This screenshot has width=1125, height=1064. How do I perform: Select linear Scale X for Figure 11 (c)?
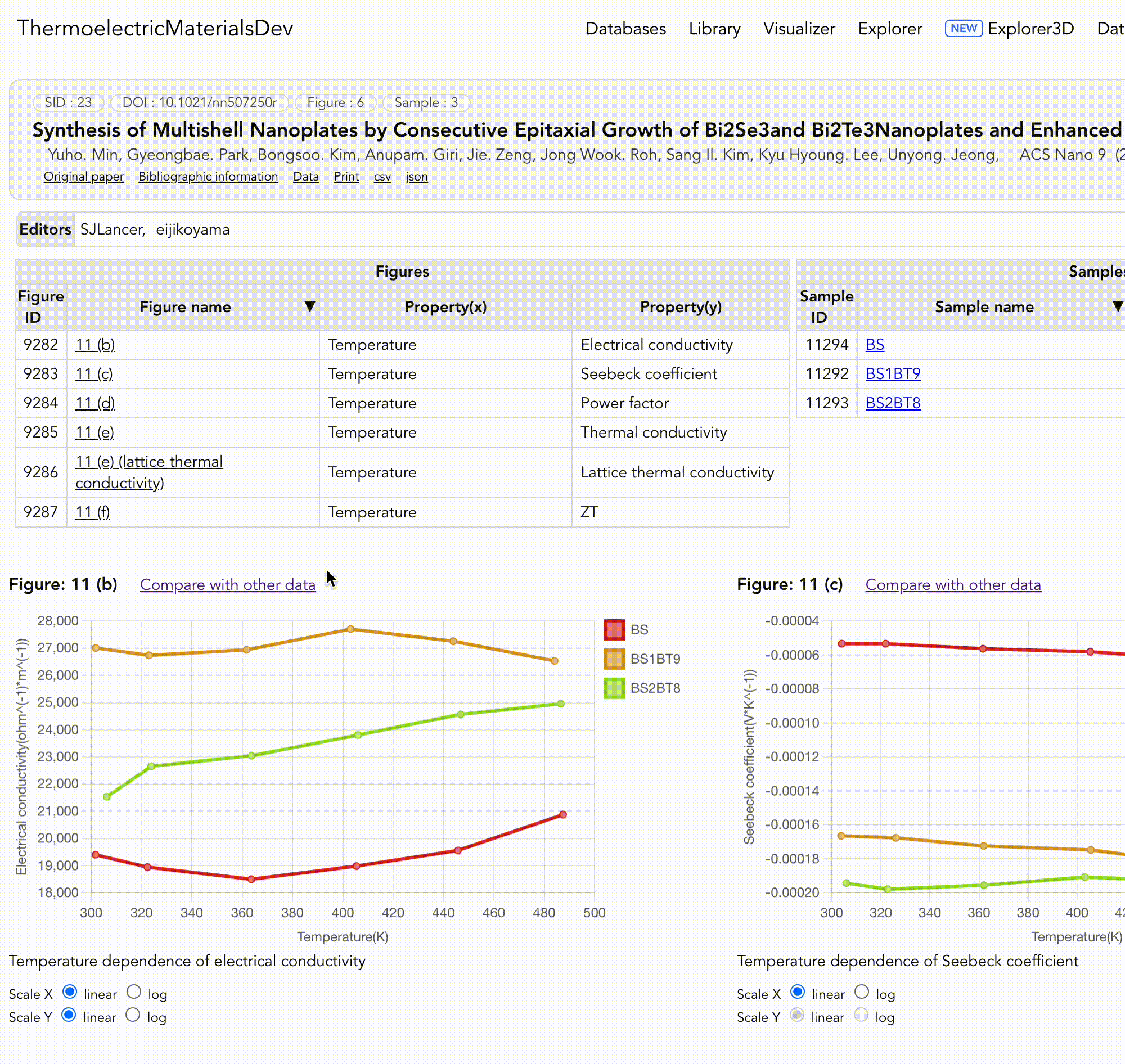798,992
